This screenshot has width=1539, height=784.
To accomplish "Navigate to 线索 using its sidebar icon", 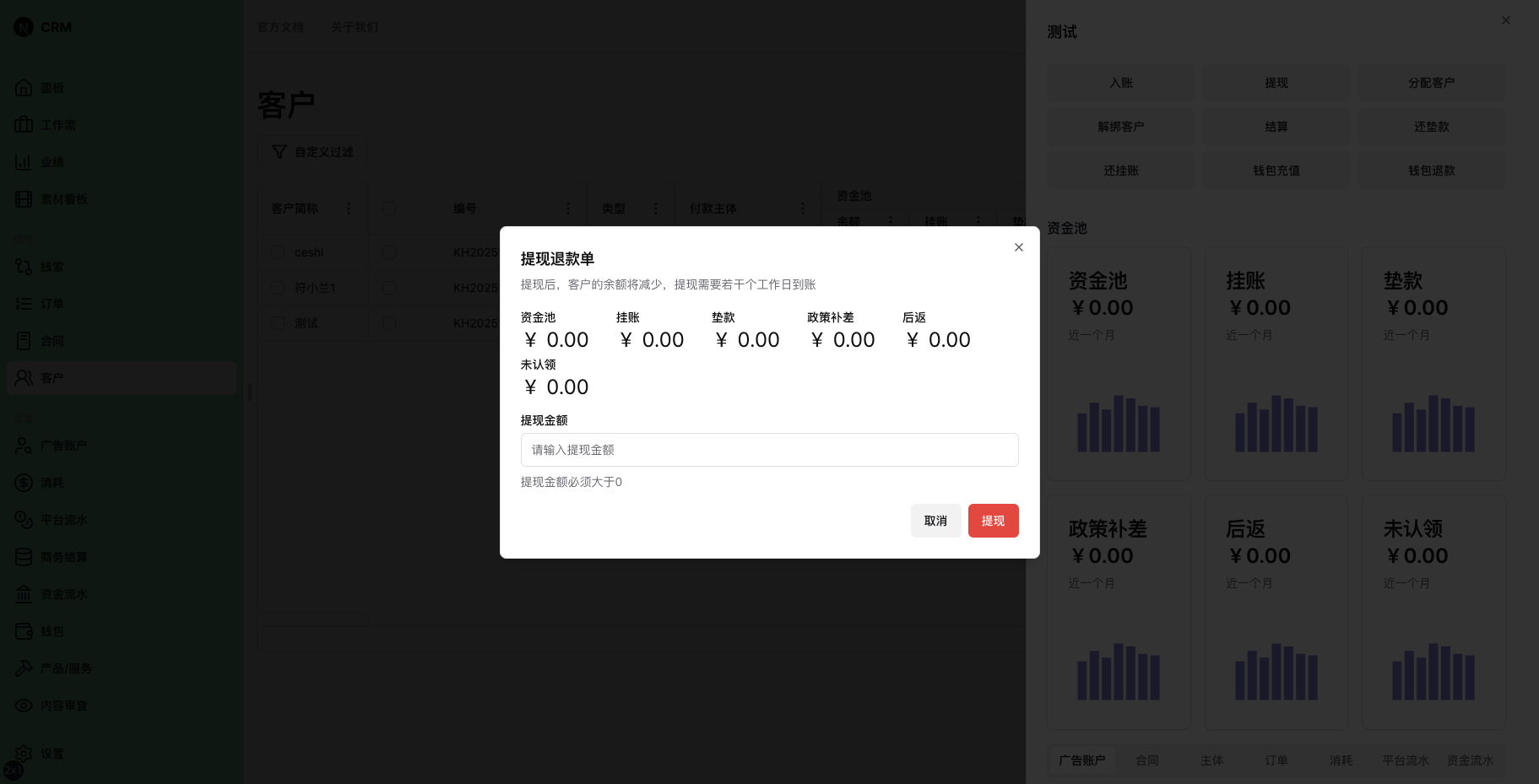I will point(51,266).
